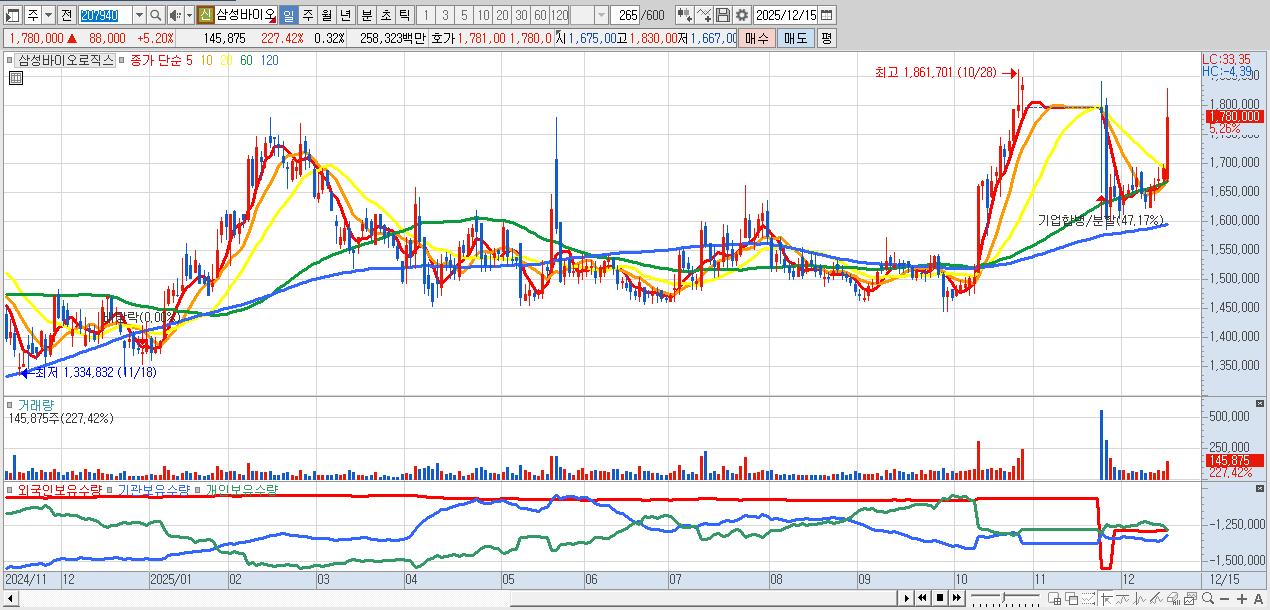This screenshot has width=1270, height=610.
Task: Open chart settings gear icon
Action: click(742, 15)
